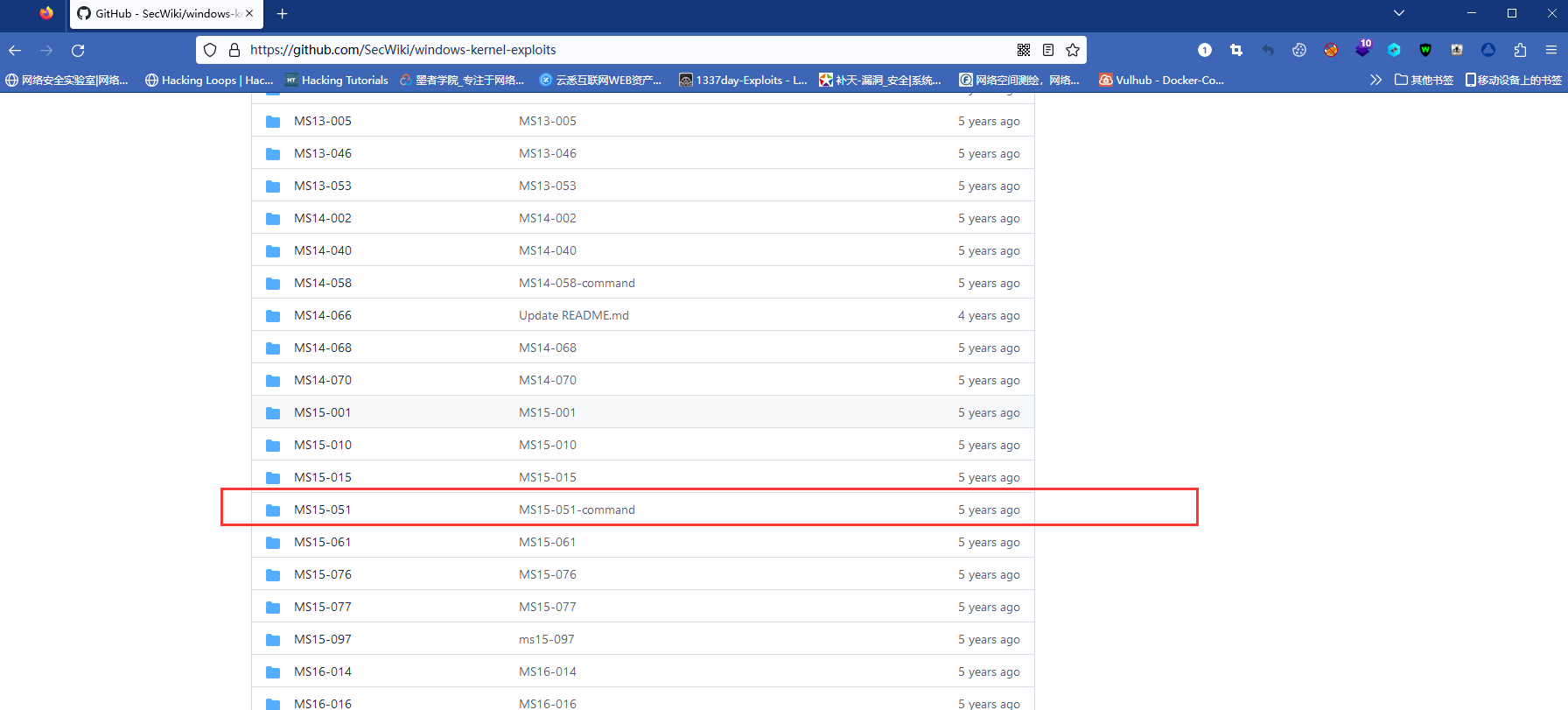Open the screenshot crop tool icon
Screen dimensions: 1568x710
[x=1236, y=50]
